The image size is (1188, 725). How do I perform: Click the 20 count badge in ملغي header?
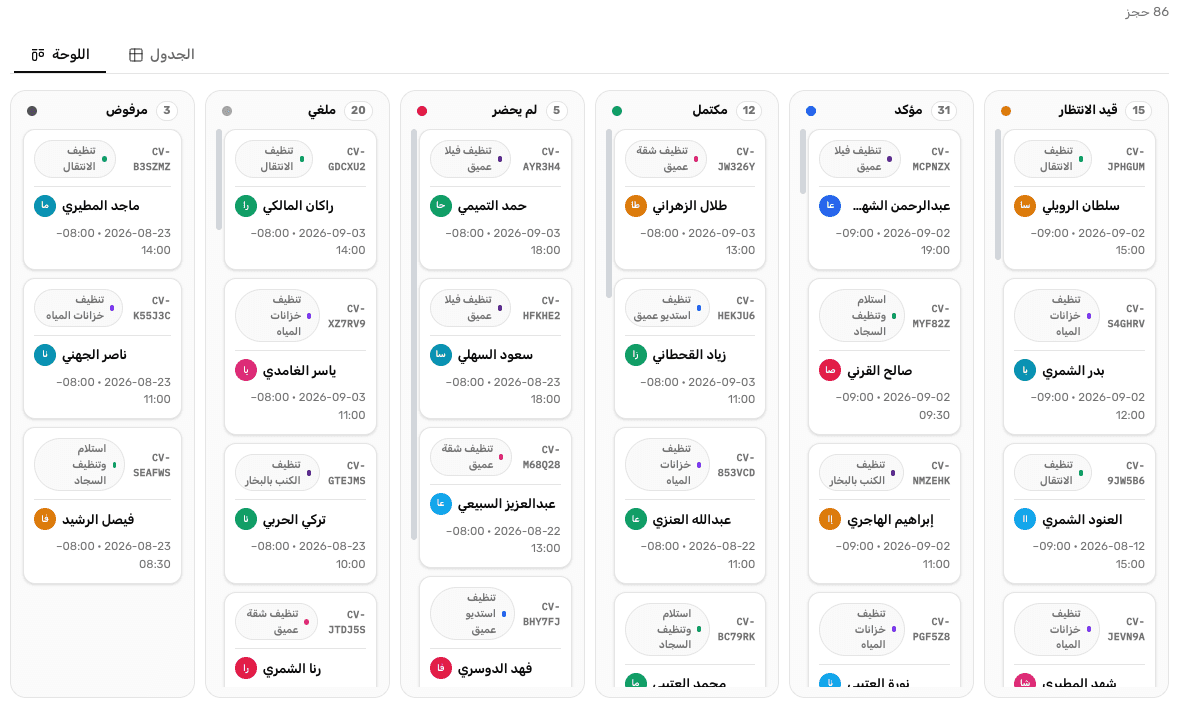(x=358, y=111)
